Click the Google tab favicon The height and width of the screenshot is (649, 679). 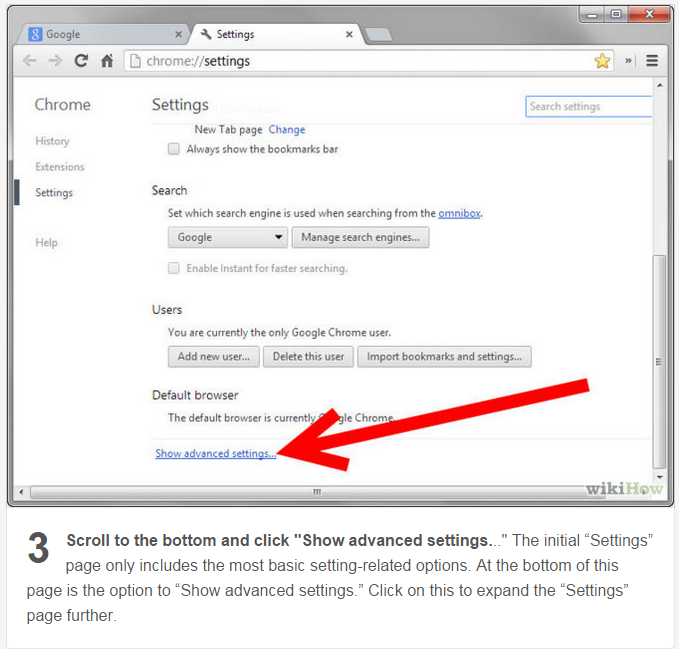click(x=35, y=34)
